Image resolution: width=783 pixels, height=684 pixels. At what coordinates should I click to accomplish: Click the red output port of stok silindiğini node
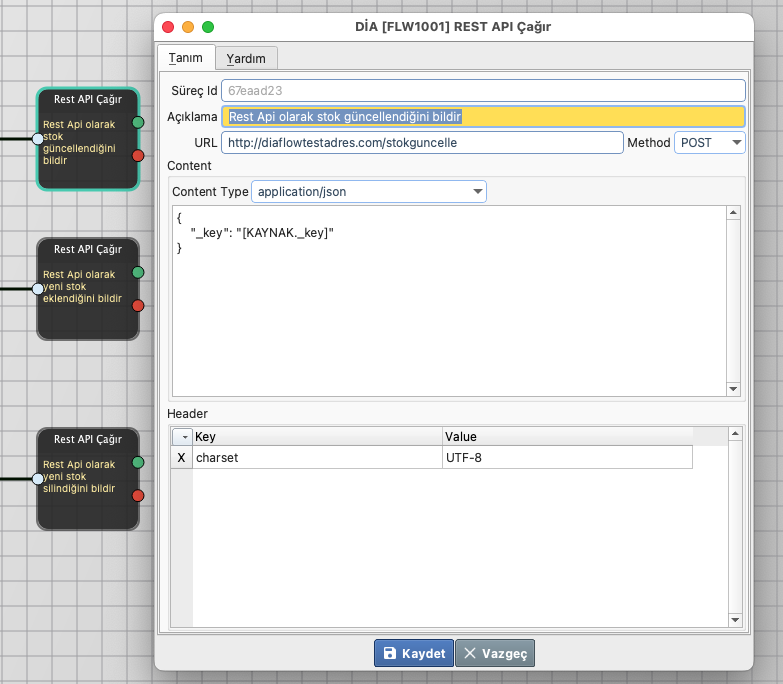[x=138, y=495]
